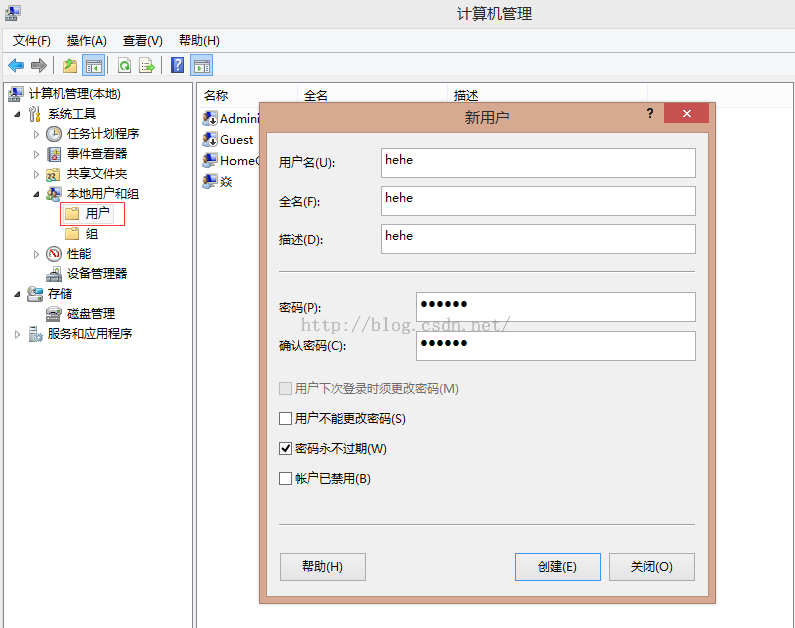Click the Forward arrow toolbar icon

(39, 65)
